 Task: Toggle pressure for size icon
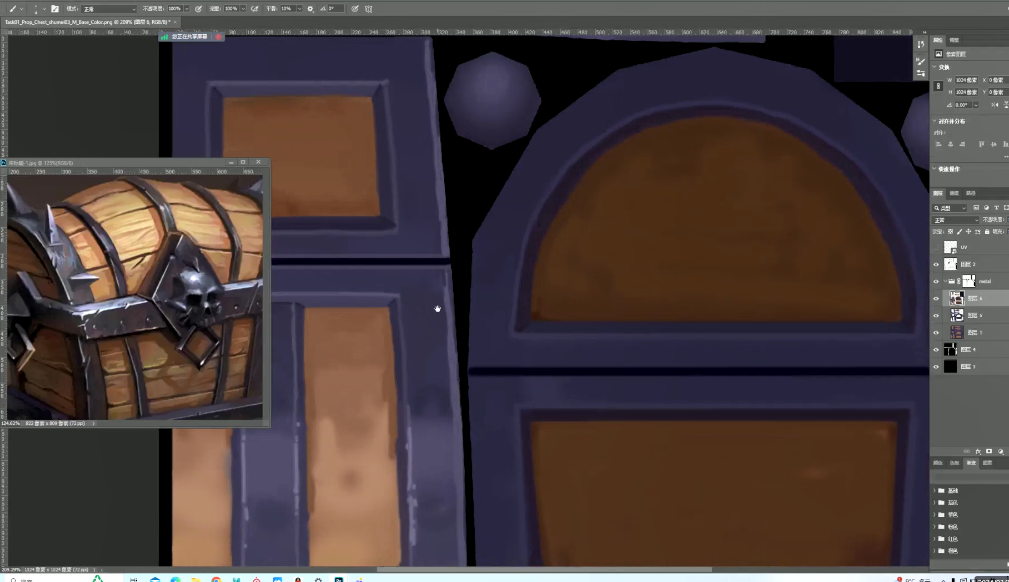355,9
